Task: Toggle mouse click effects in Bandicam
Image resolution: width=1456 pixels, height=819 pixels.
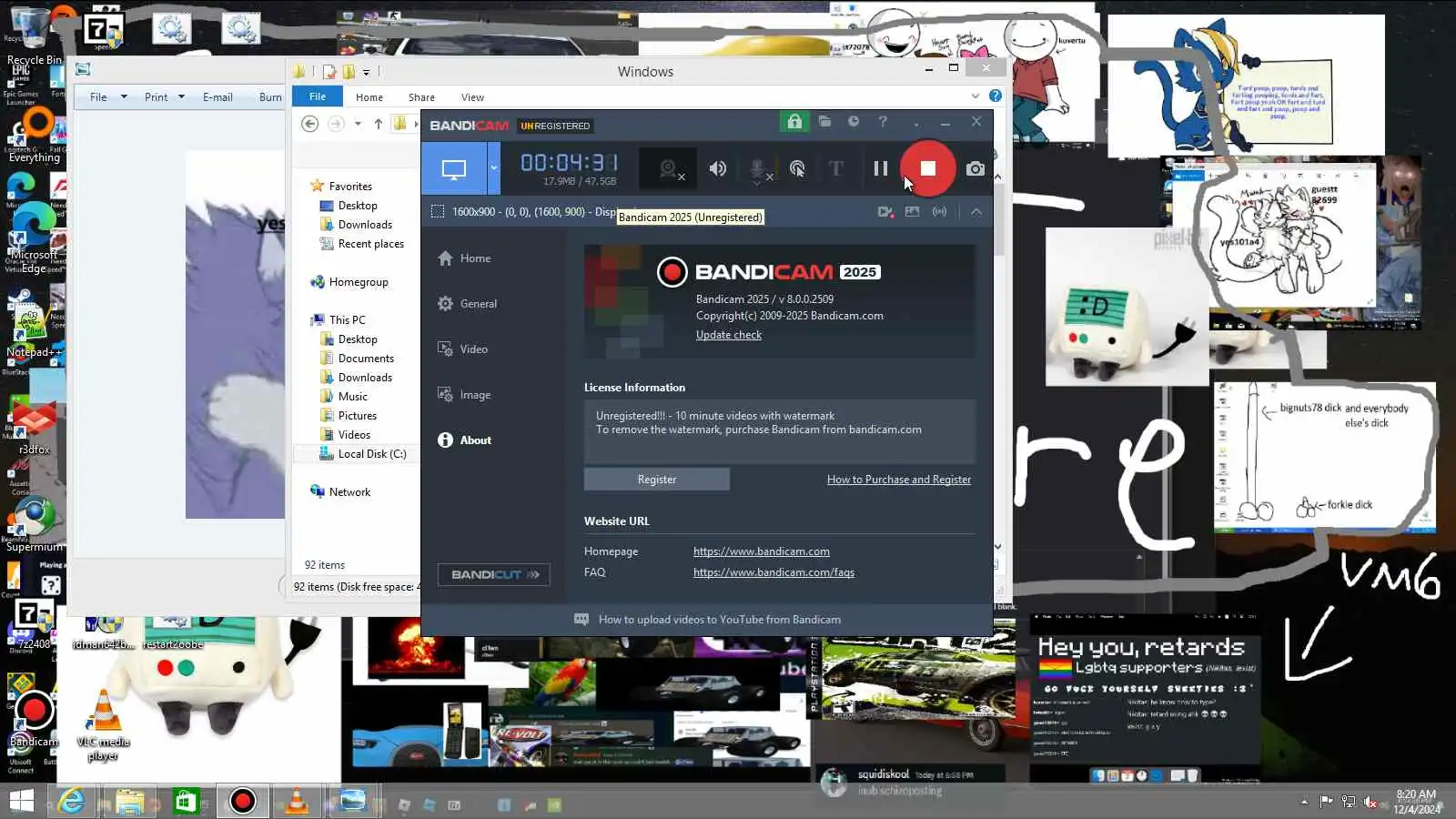Action: 797,168
